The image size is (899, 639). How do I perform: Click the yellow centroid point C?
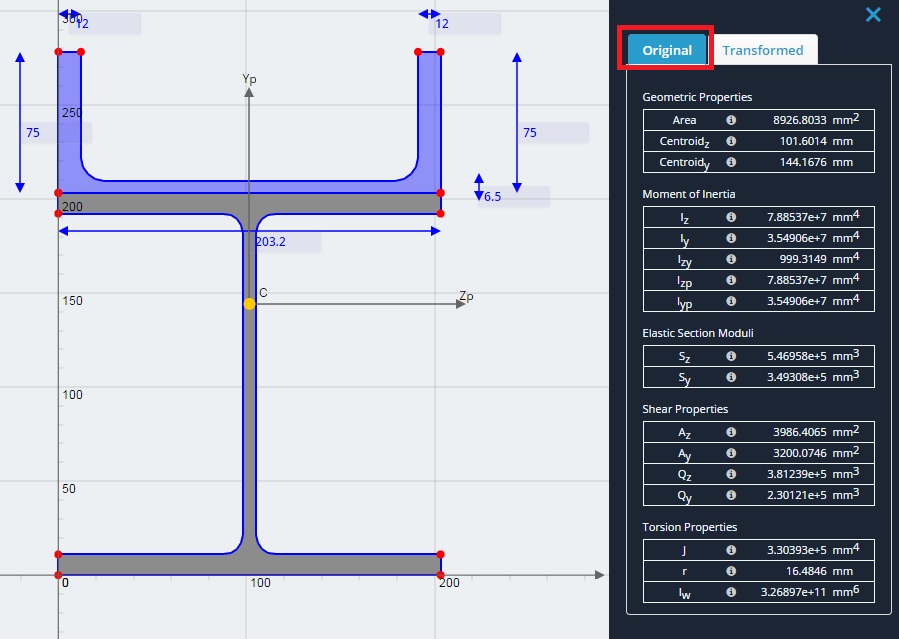click(x=249, y=304)
